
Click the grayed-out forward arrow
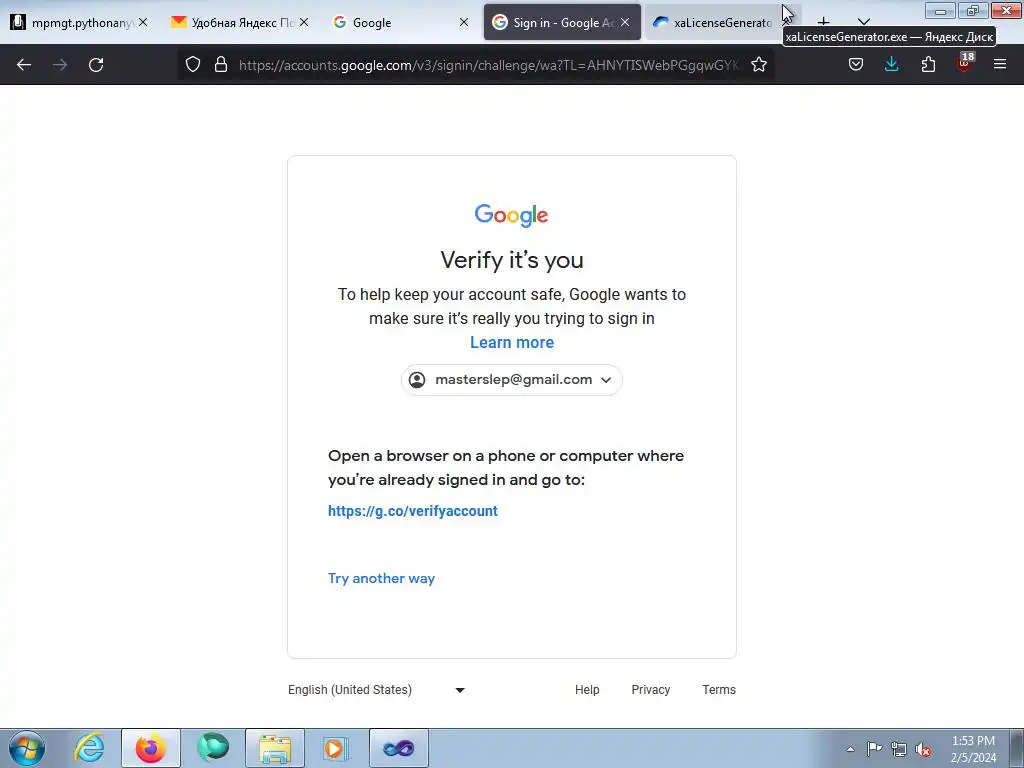pyautogui.click(x=60, y=65)
